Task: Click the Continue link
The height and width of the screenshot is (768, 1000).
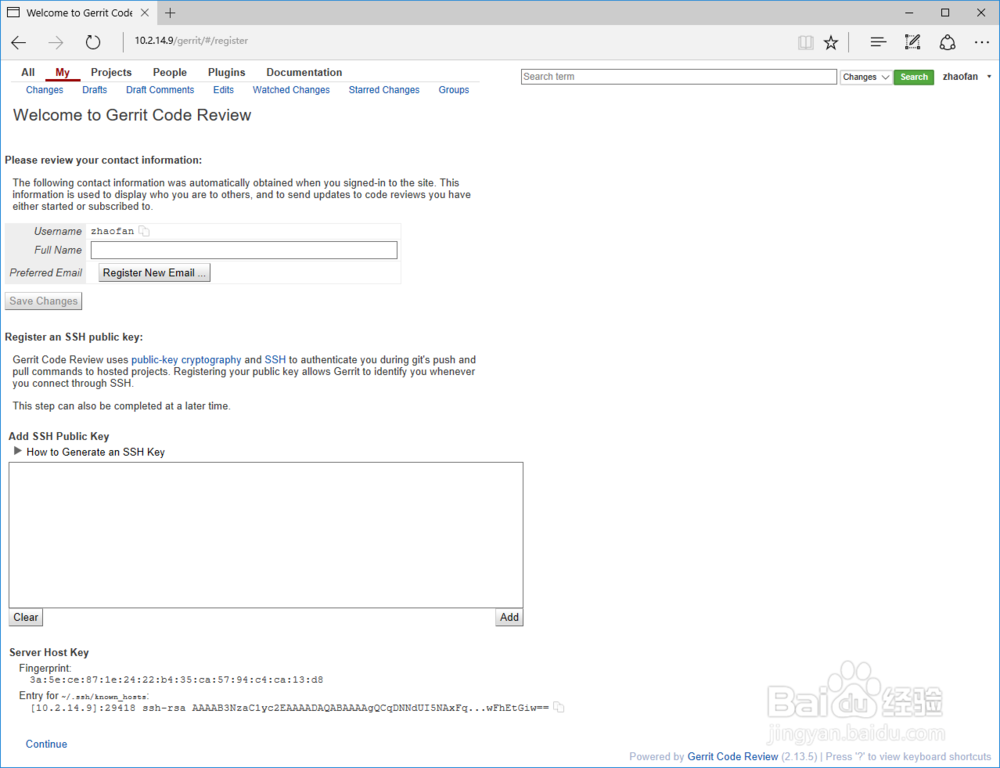Action: pos(46,744)
